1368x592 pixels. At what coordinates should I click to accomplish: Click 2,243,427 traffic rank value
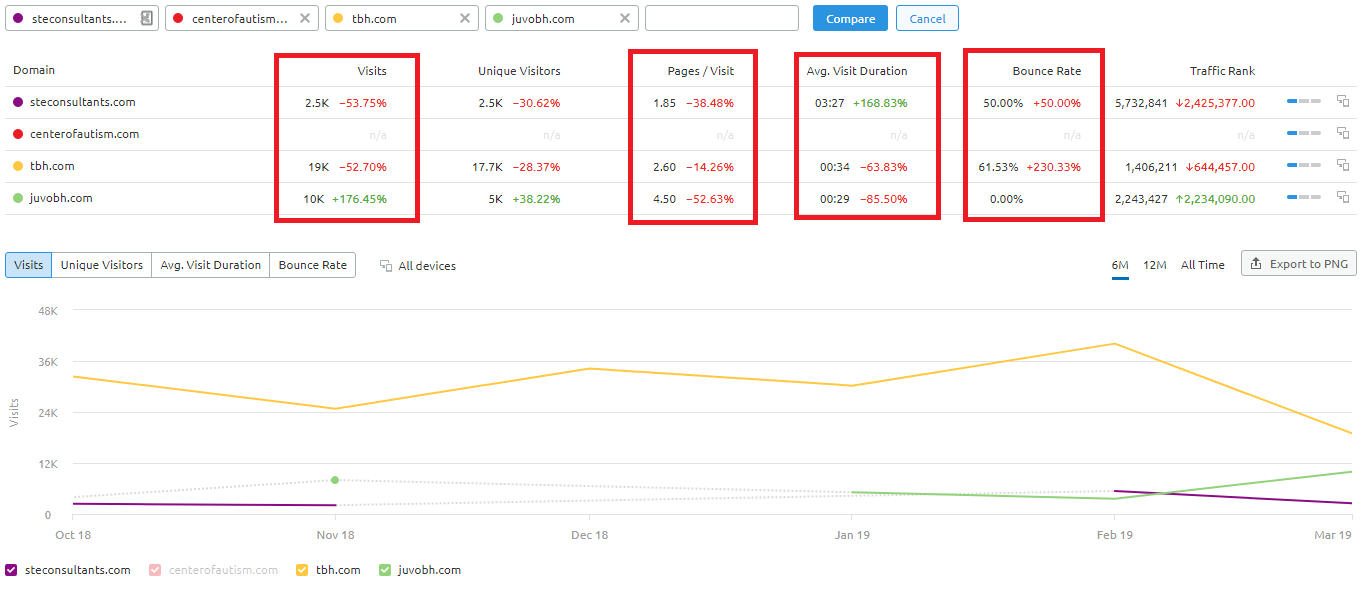1141,199
